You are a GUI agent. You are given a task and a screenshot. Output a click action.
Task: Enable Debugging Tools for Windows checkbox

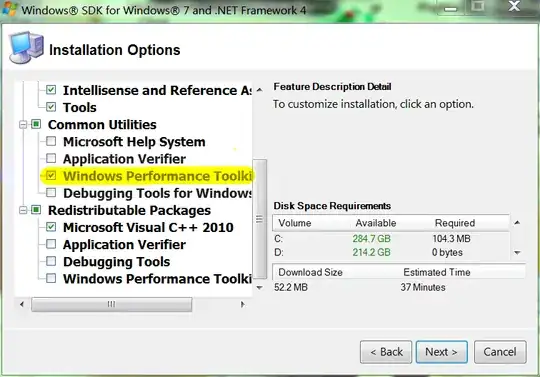pos(51,192)
